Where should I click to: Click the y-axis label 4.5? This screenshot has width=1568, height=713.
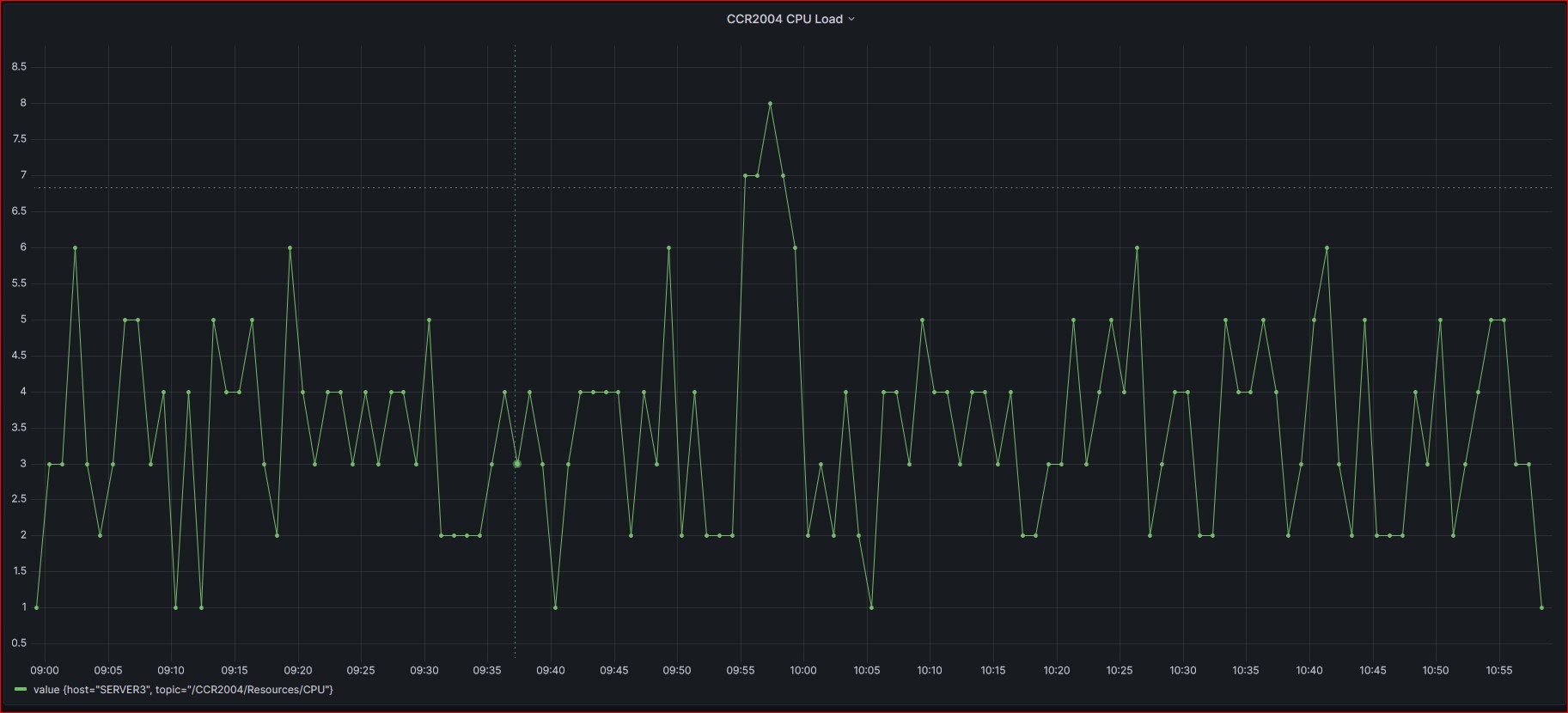point(19,355)
